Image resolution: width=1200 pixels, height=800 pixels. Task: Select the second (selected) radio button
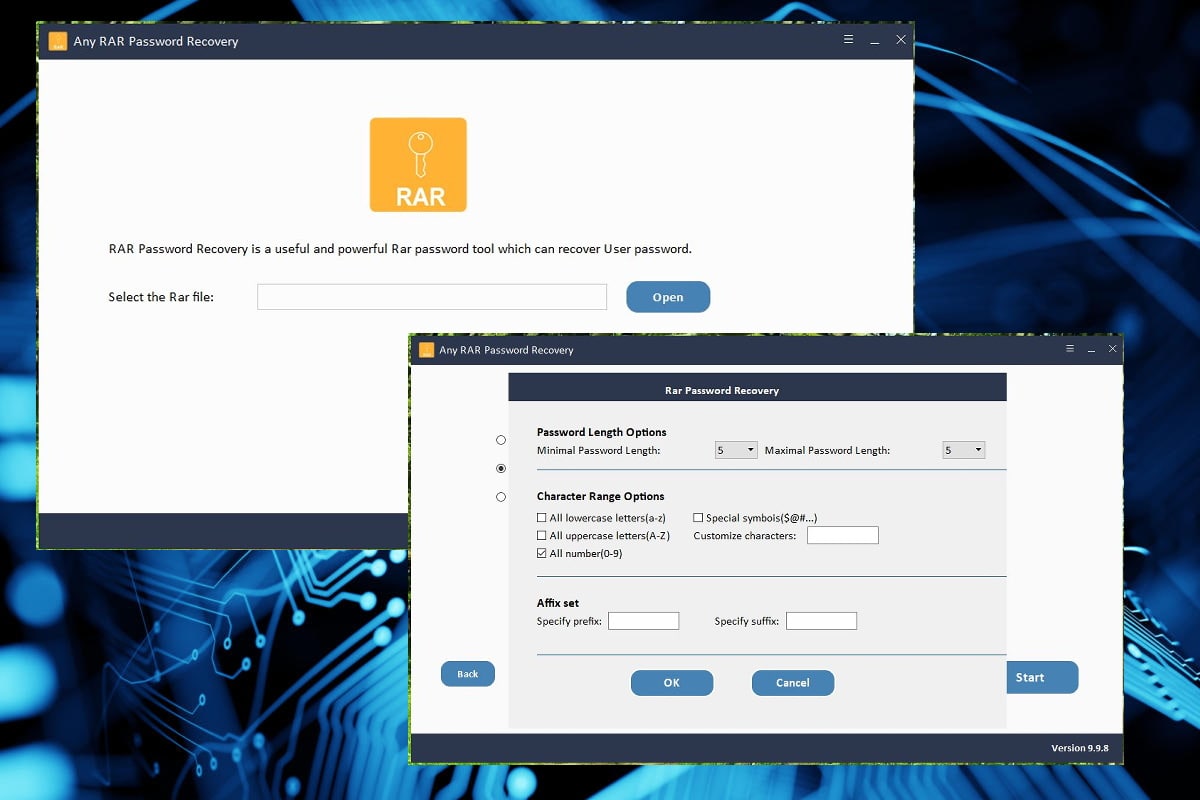click(x=501, y=468)
